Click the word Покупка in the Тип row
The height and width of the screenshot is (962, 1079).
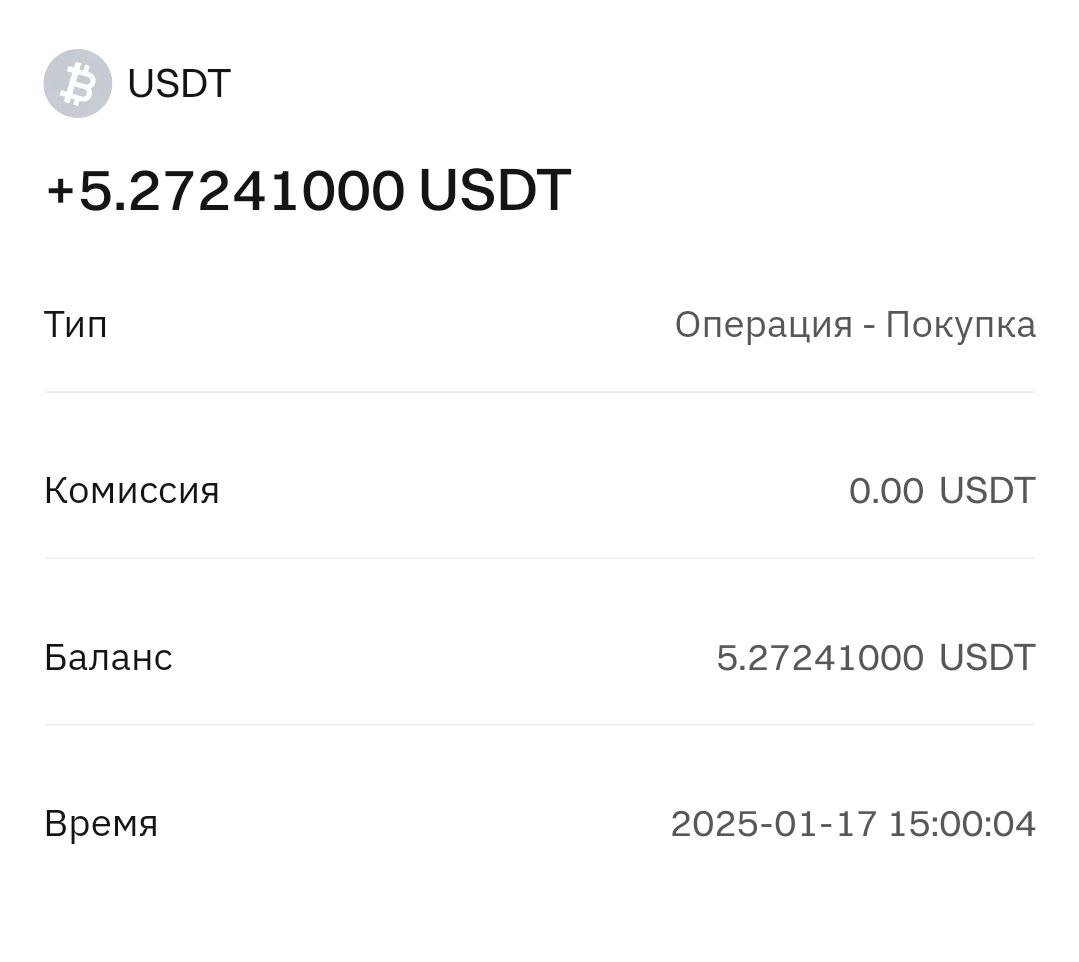pos(960,325)
